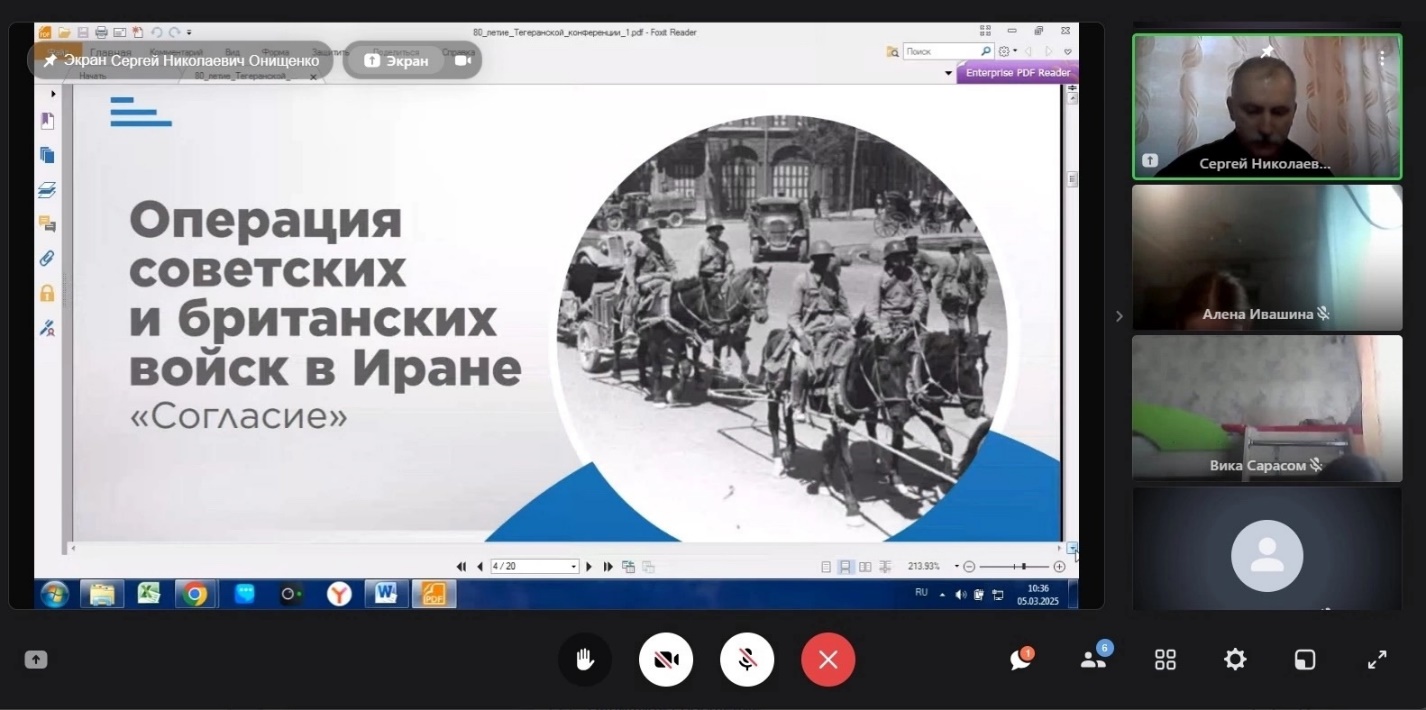Open Google Chrome from taskbar
1426x710 pixels.
pos(196,594)
